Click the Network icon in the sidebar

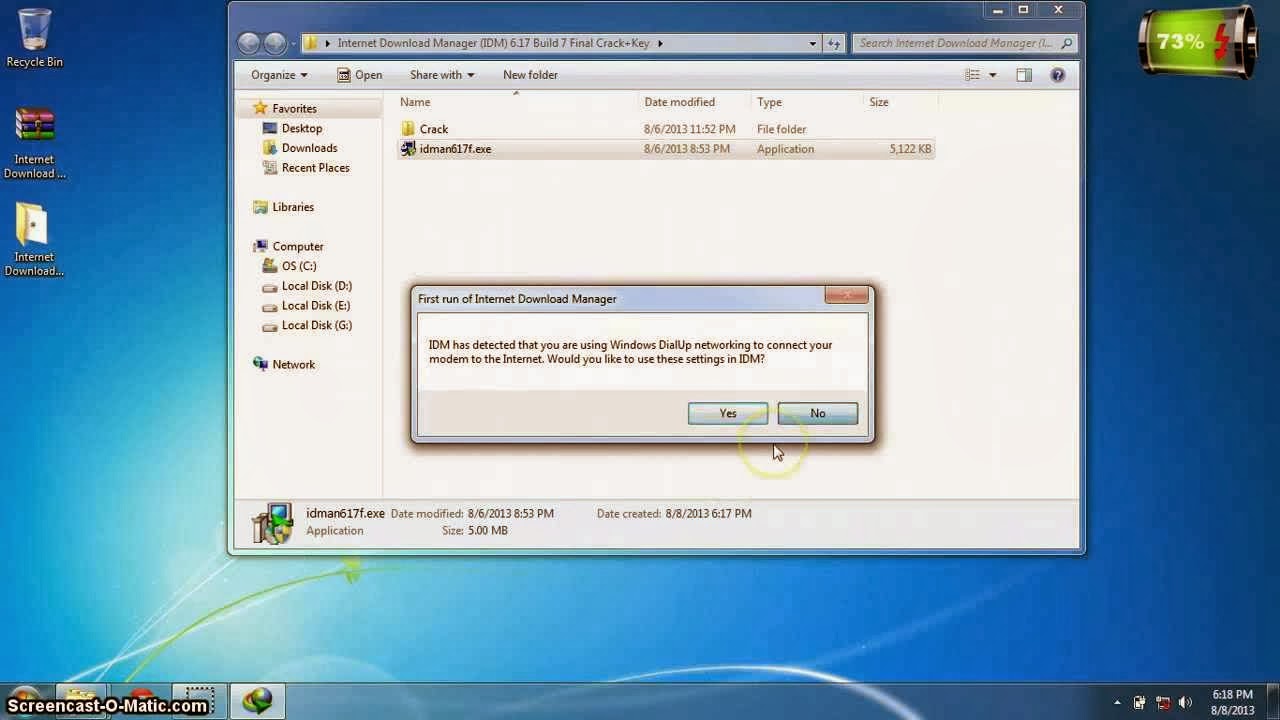260,364
